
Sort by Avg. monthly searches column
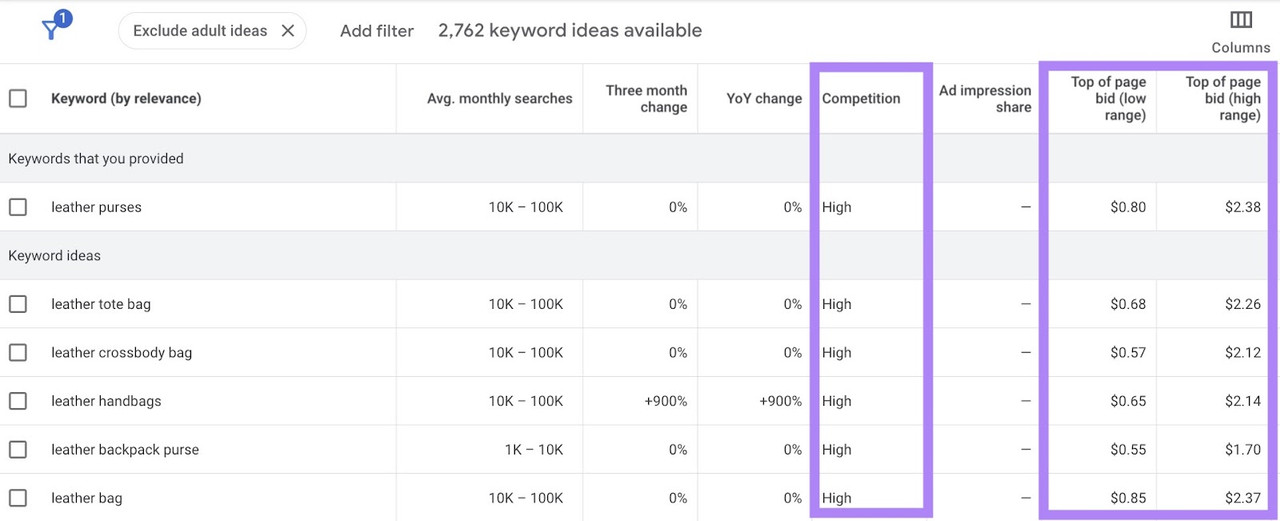click(500, 98)
